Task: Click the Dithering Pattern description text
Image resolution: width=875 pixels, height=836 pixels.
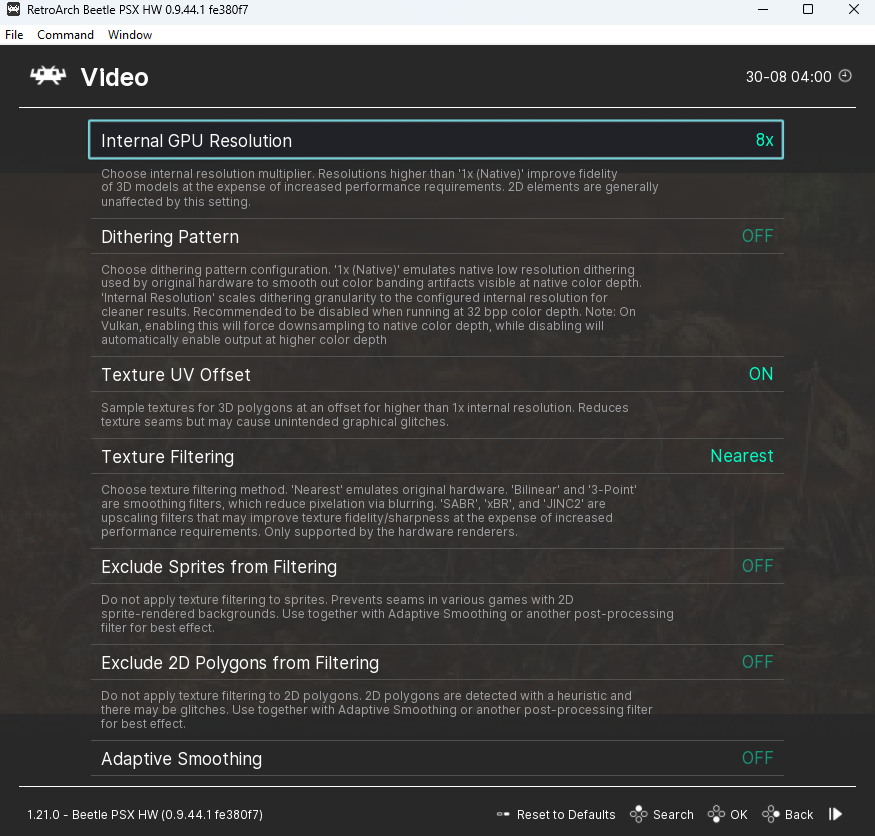Action: tap(372, 305)
